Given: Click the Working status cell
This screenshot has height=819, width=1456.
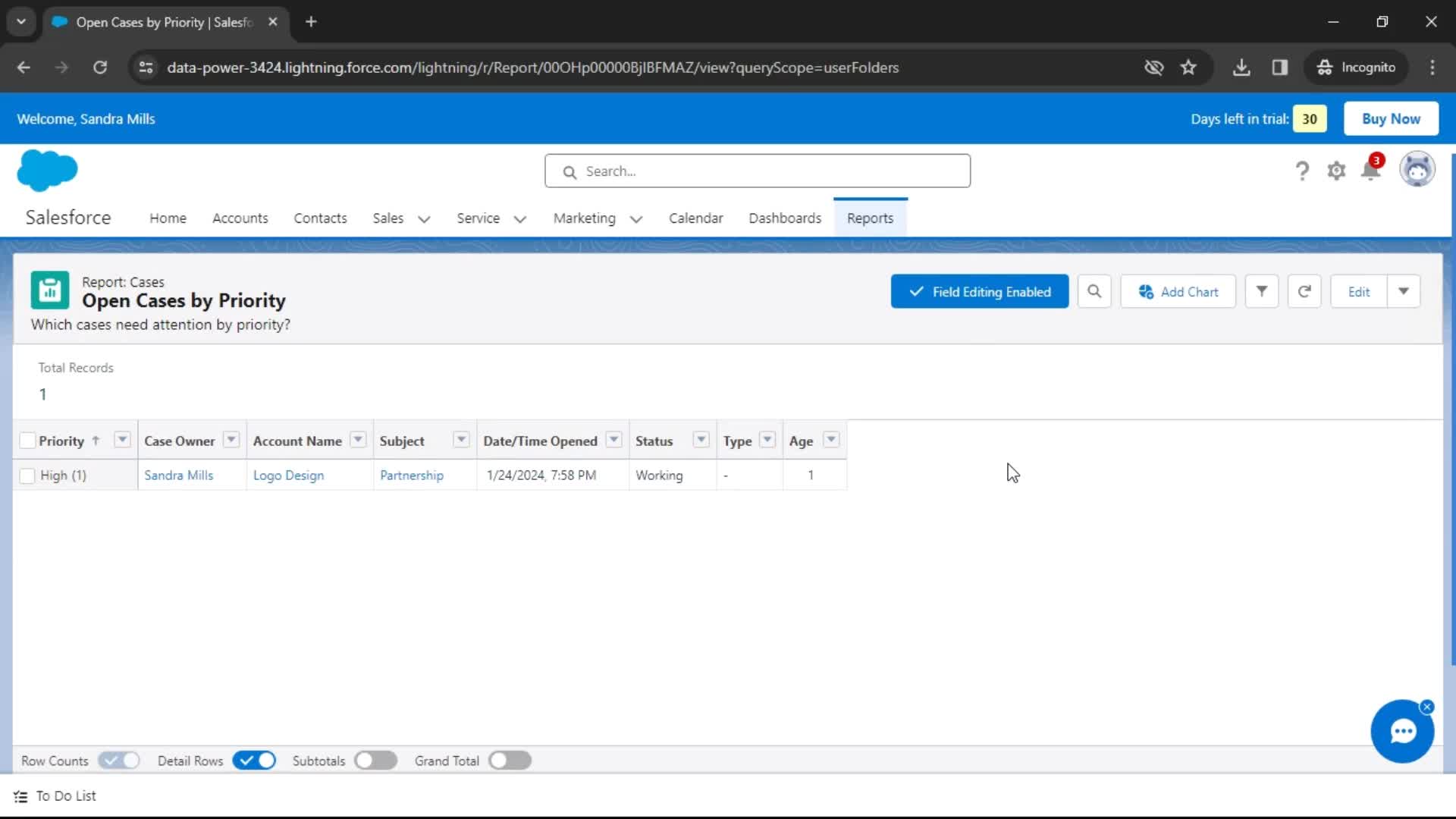Looking at the screenshot, I should (x=672, y=475).
